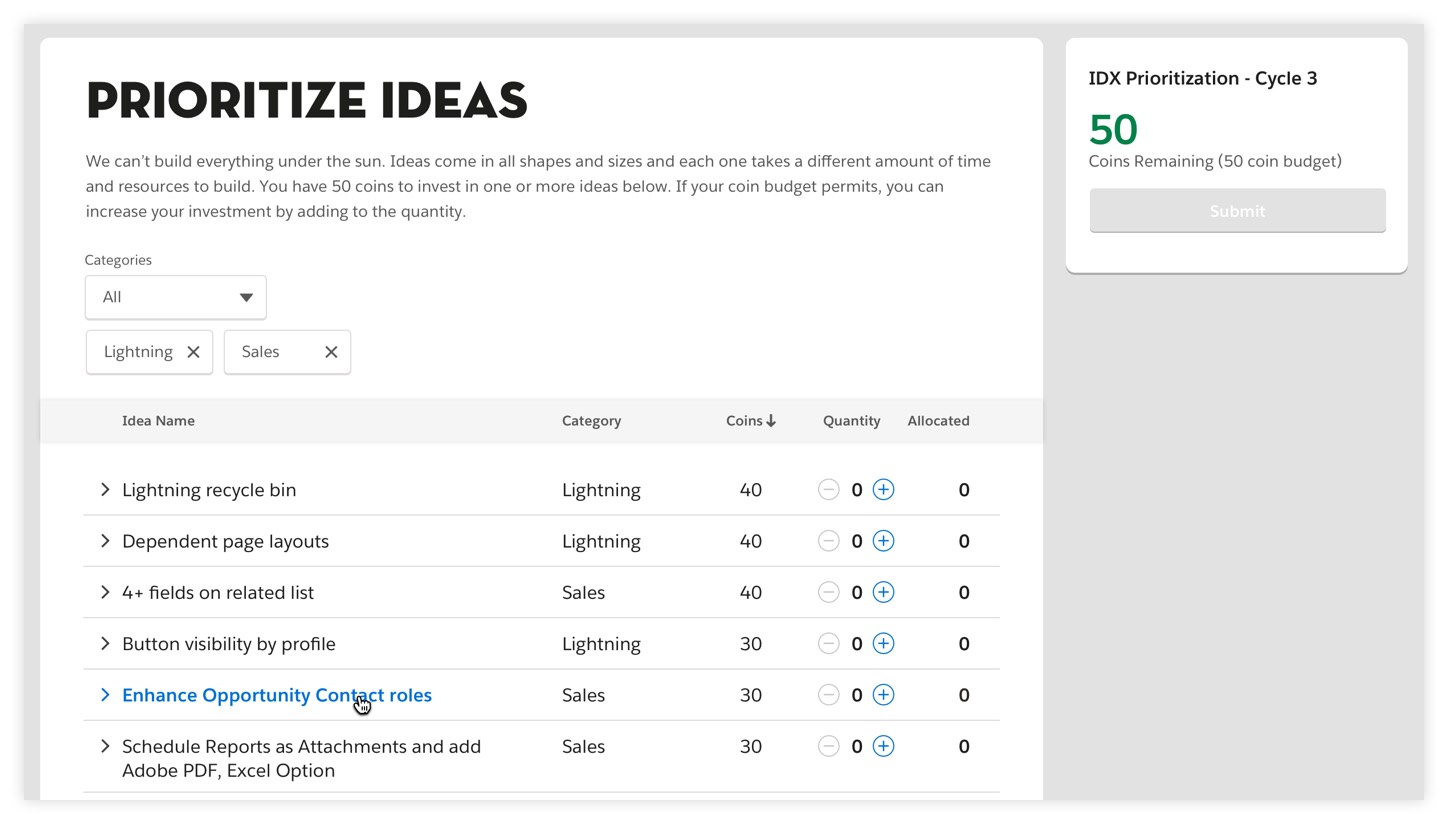Remove the Lightning filter tag

pos(193,352)
